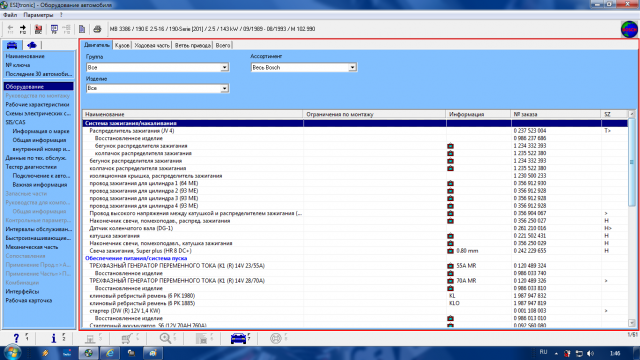Open info icon for катушка зажигания row
This screenshot has height=360, width=640.
point(450,236)
